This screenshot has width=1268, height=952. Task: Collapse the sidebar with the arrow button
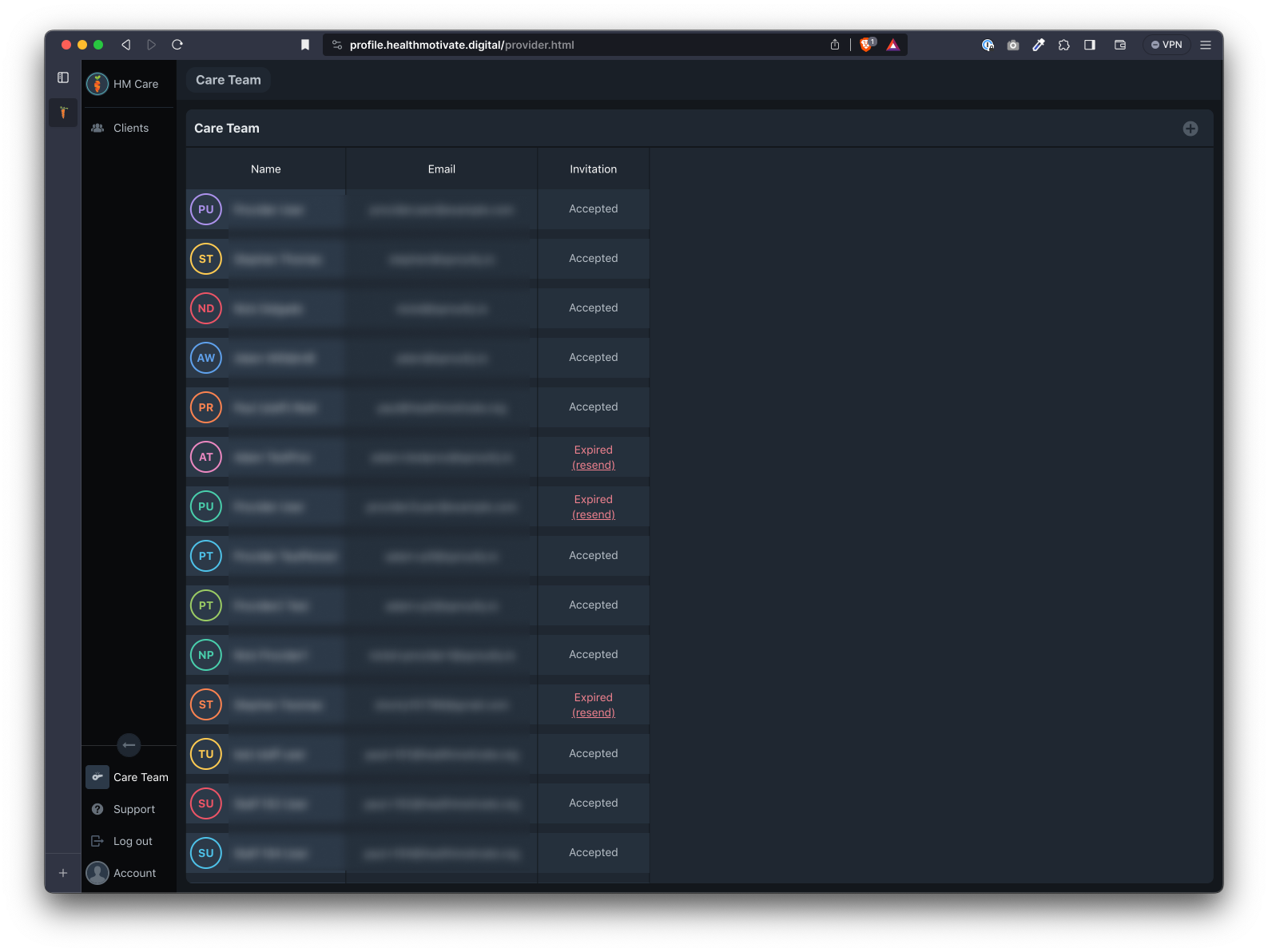coord(129,745)
